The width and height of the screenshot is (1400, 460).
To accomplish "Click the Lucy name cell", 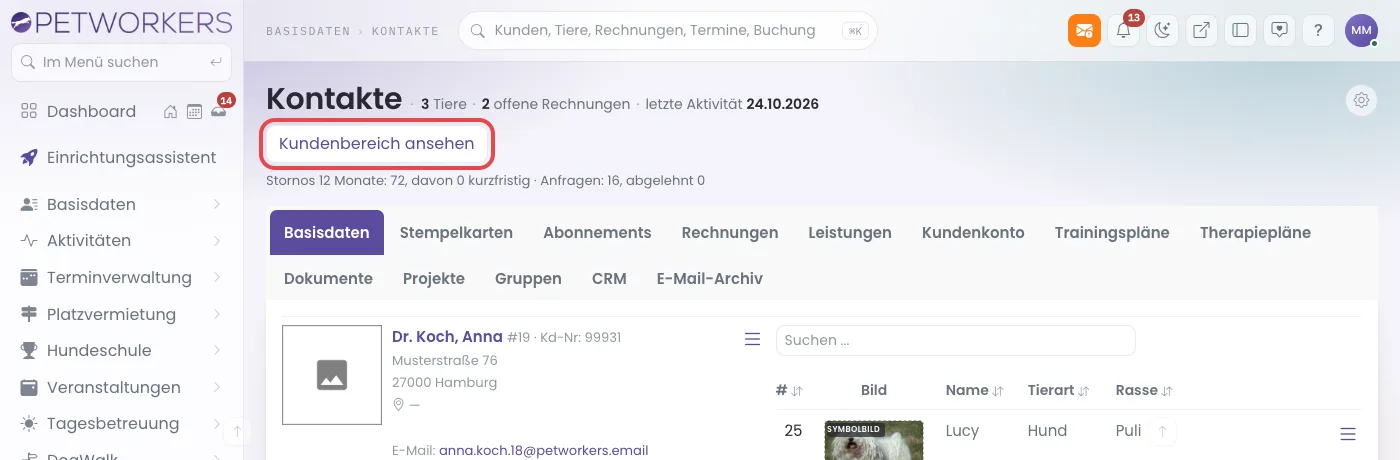I will [x=962, y=431].
